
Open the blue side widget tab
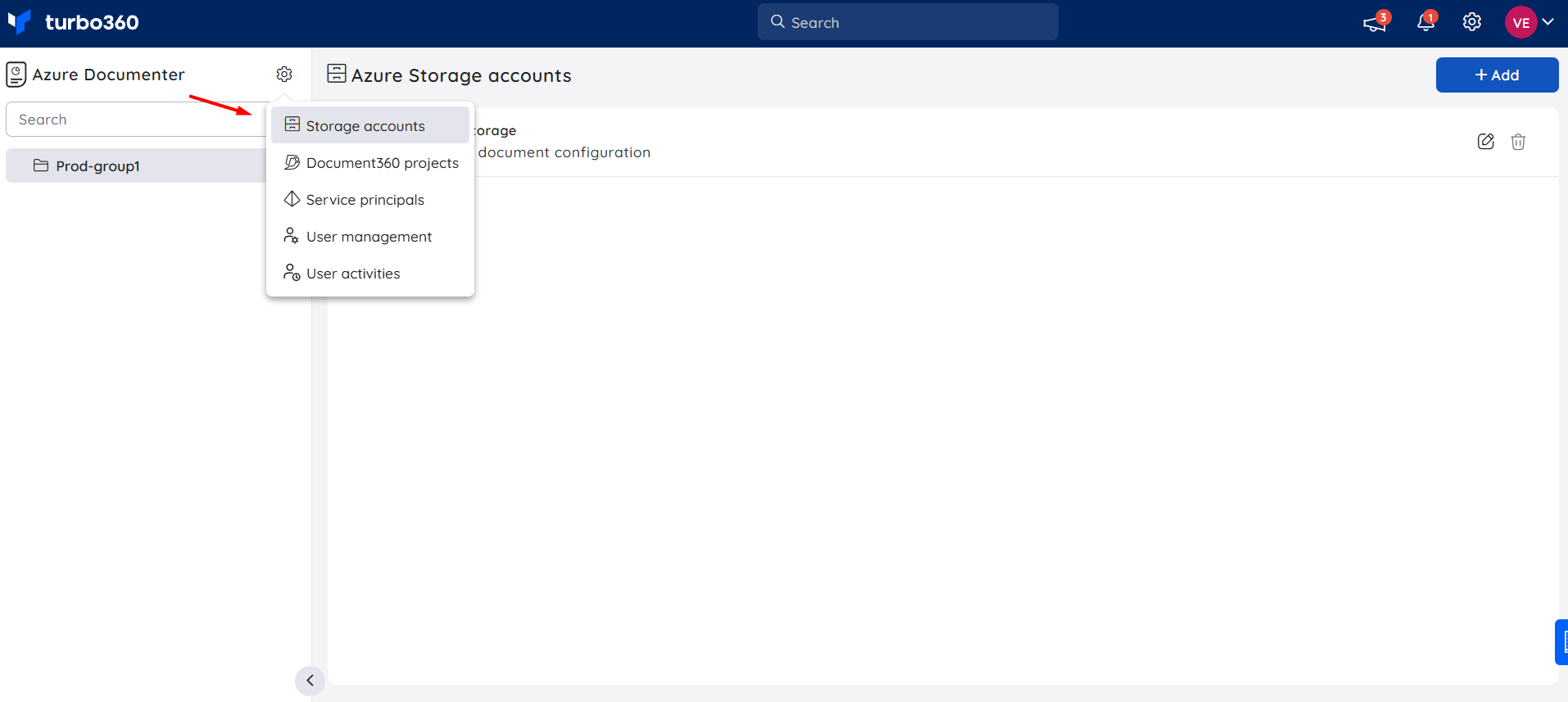point(1561,642)
